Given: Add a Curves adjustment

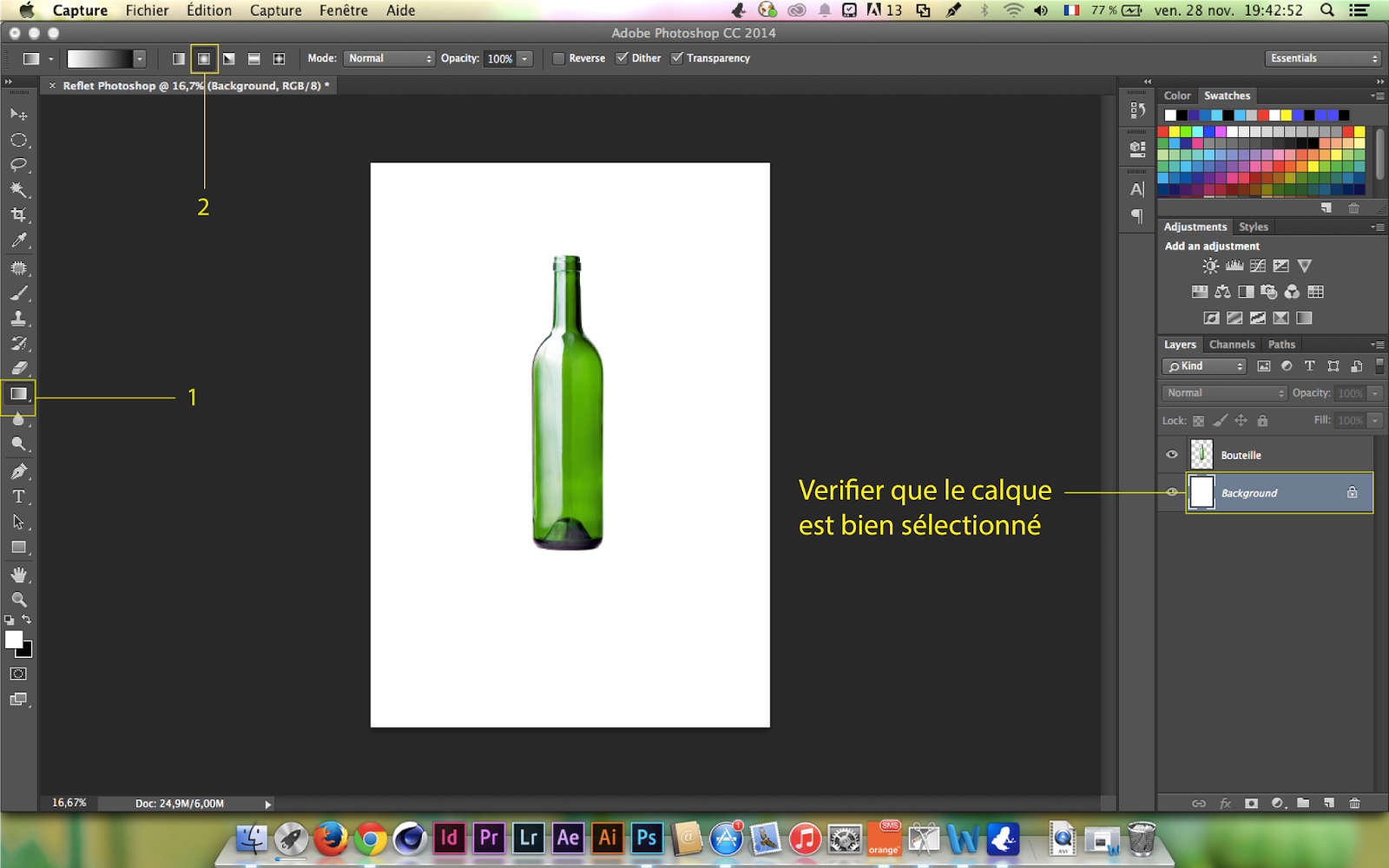Looking at the screenshot, I should 1258,266.
